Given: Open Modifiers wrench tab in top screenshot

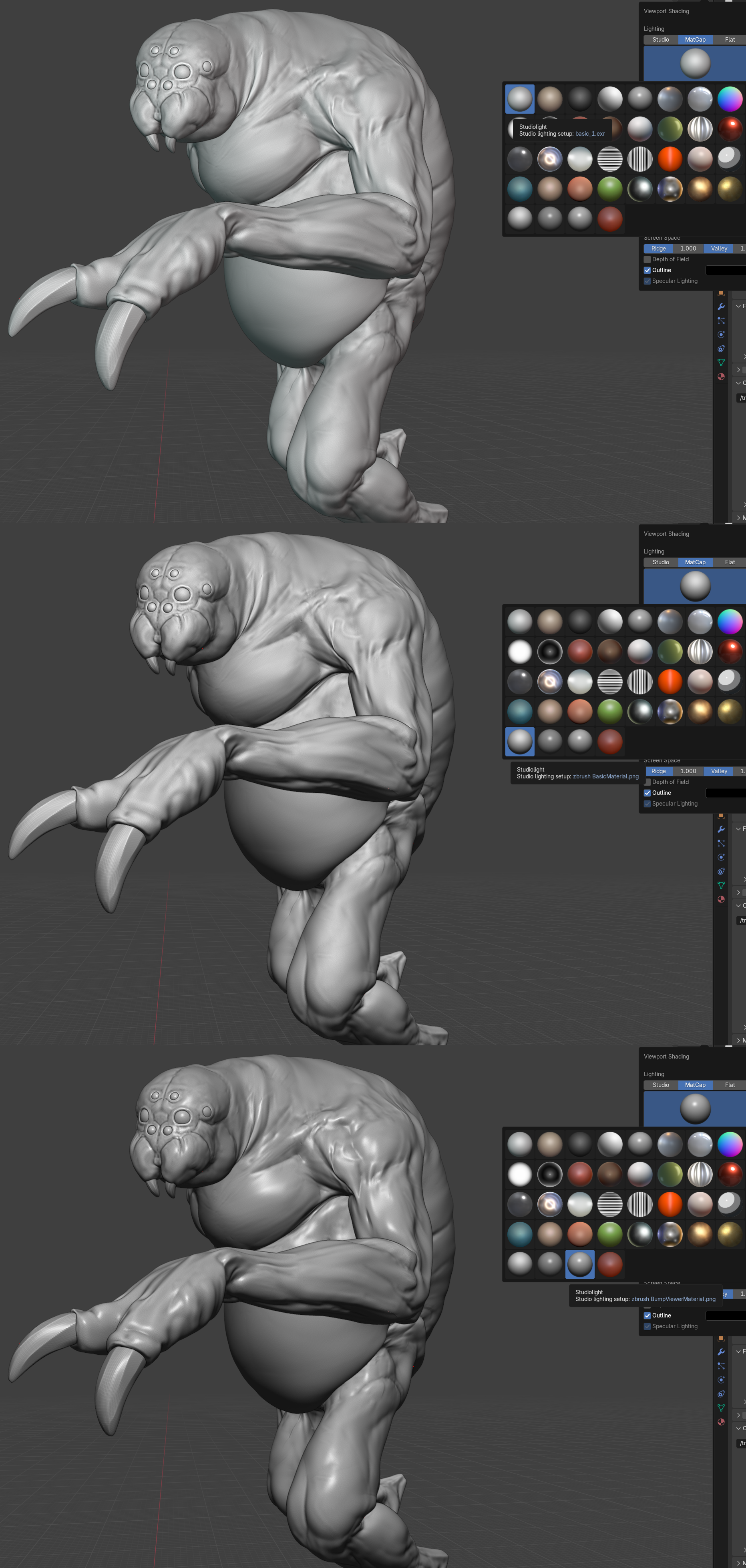Looking at the screenshot, I should (721, 307).
